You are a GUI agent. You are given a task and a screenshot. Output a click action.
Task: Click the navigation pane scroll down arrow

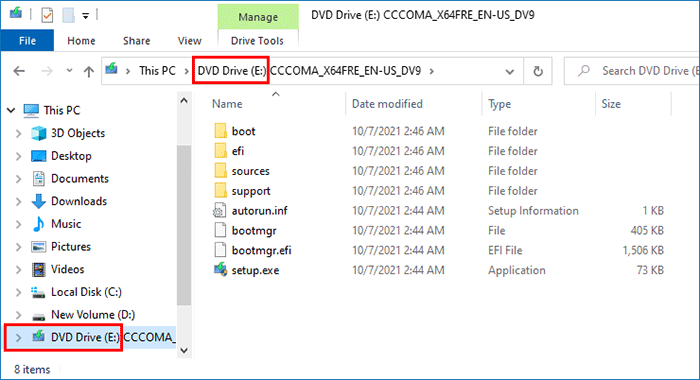point(184,351)
